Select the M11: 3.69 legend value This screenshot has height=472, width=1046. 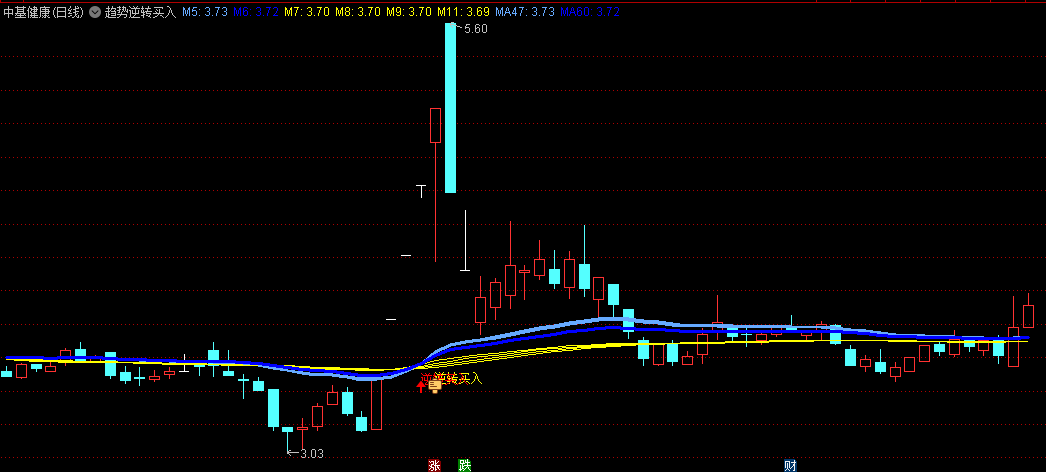tap(463, 12)
